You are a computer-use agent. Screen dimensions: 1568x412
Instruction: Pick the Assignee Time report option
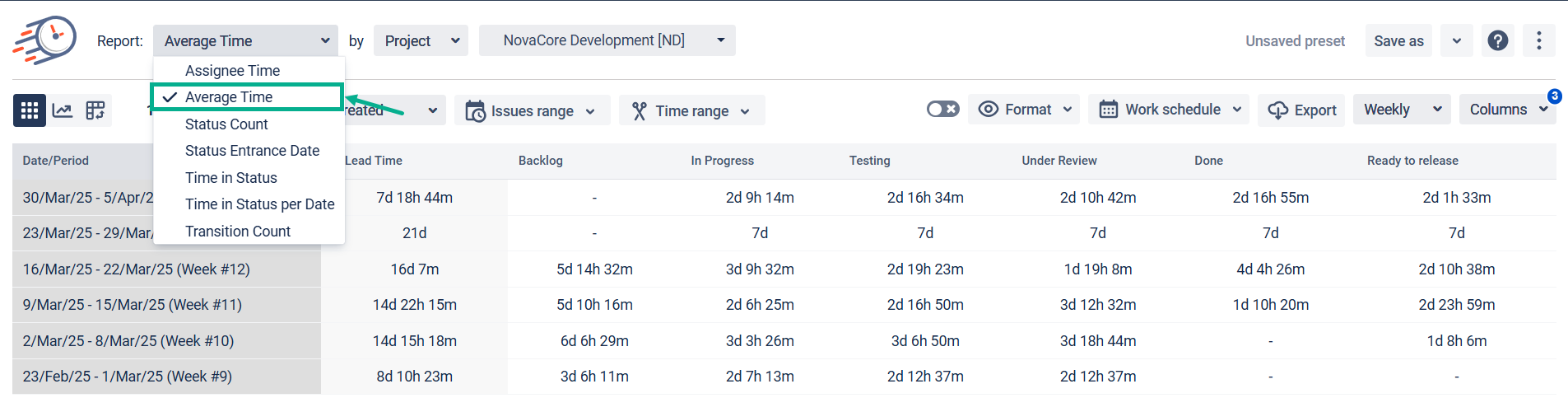tap(232, 71)
